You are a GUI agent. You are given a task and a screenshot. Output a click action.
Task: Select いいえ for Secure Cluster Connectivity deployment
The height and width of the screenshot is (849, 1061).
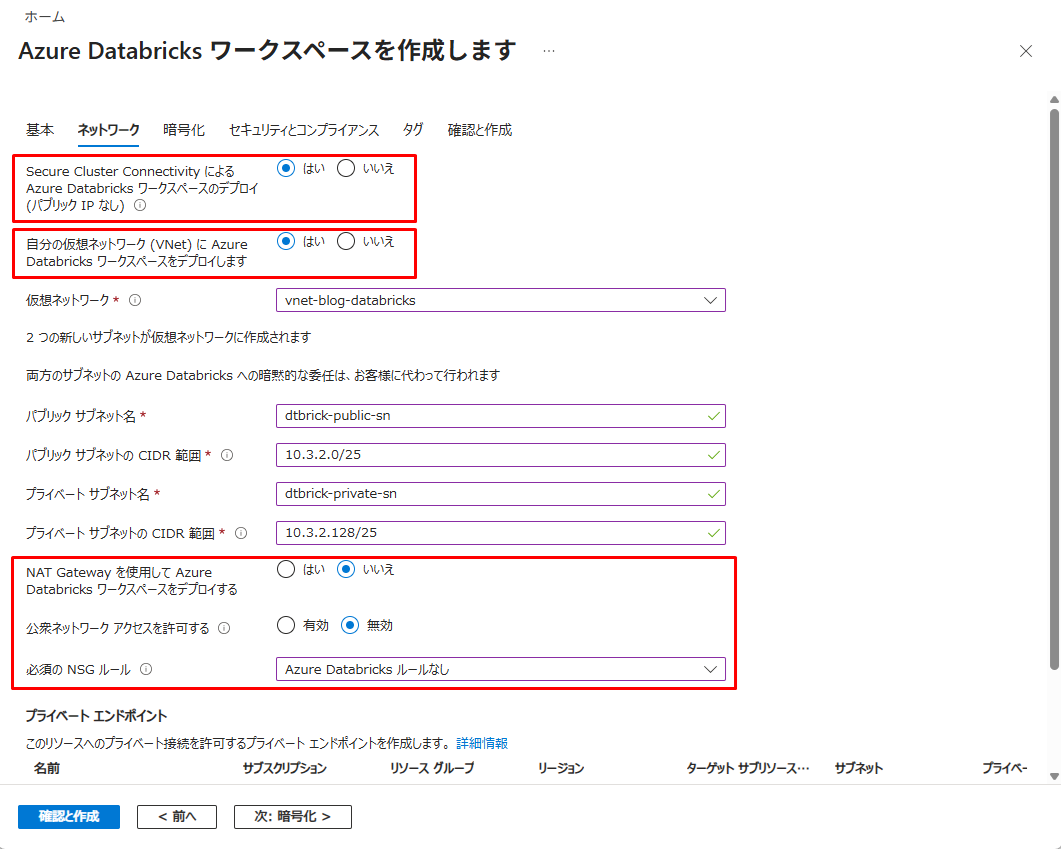(x=346, y=168)
